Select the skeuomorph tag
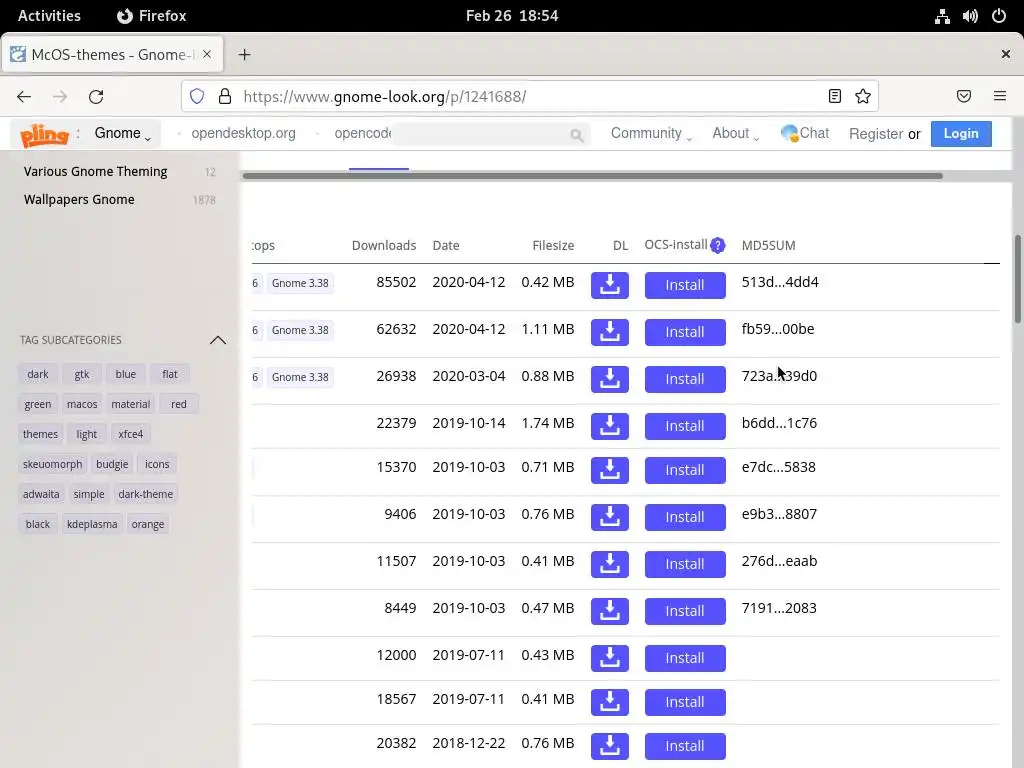Viewport: 1024px width, 768px height. [52, 464]
